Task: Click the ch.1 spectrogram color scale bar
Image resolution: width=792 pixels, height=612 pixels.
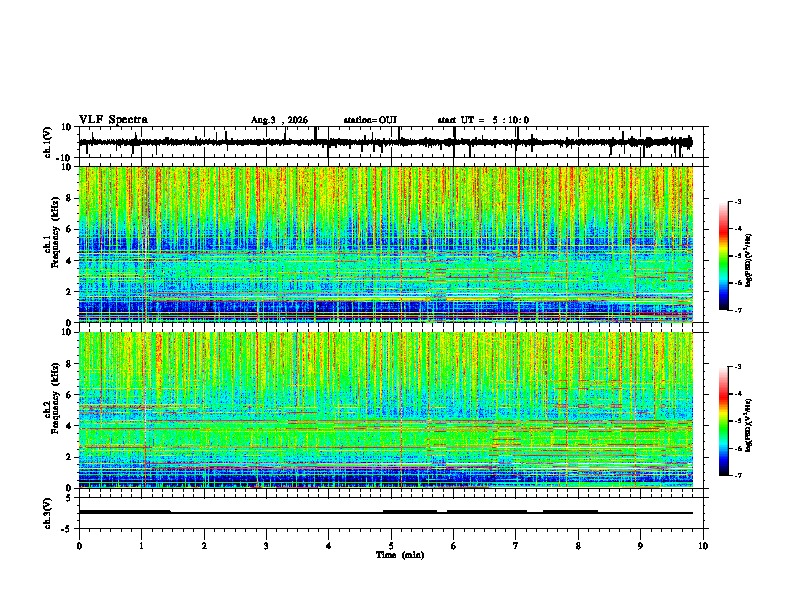Action: [724, 256]
